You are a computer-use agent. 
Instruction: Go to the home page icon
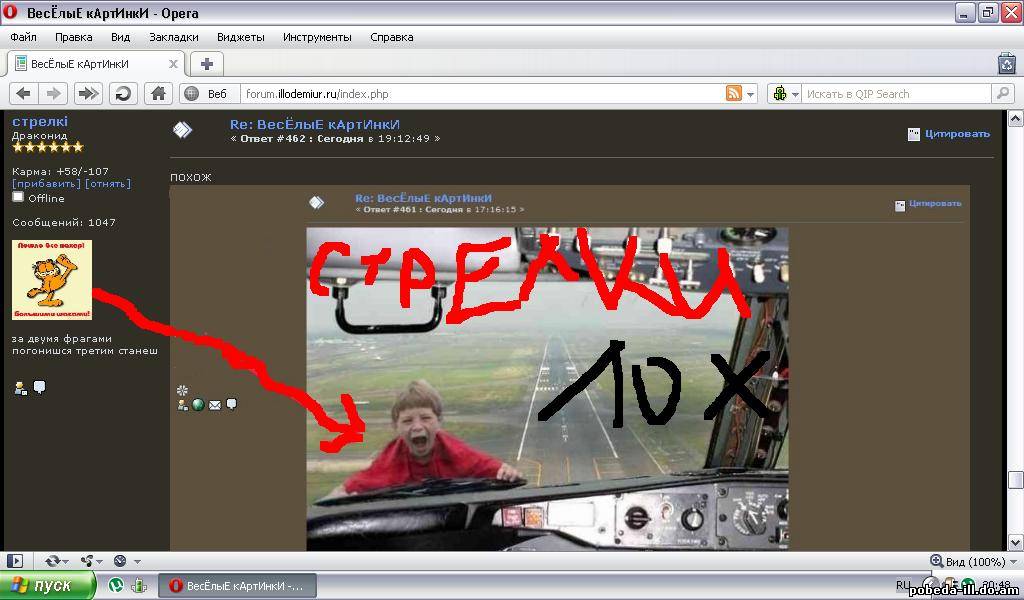click(x=158, y=93)
